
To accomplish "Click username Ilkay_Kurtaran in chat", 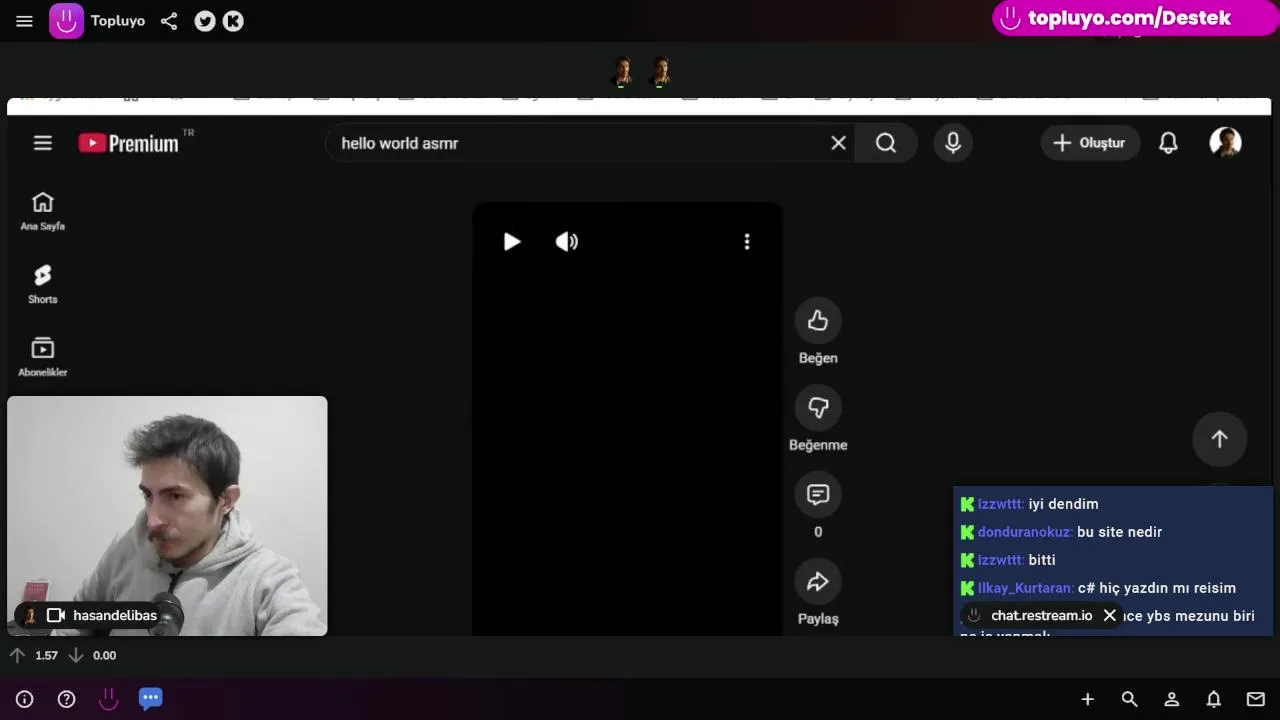I will point(1026,588).
